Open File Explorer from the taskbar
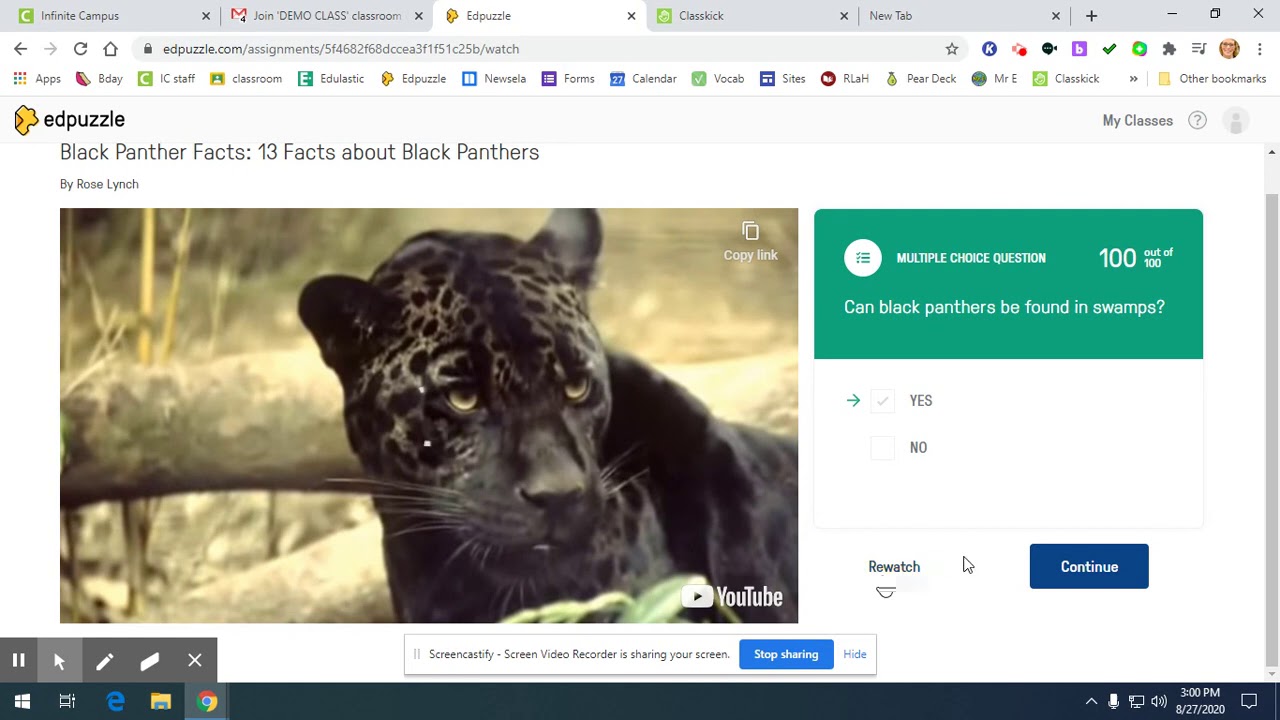This screenshot has width=1280, height=720. 161,701
